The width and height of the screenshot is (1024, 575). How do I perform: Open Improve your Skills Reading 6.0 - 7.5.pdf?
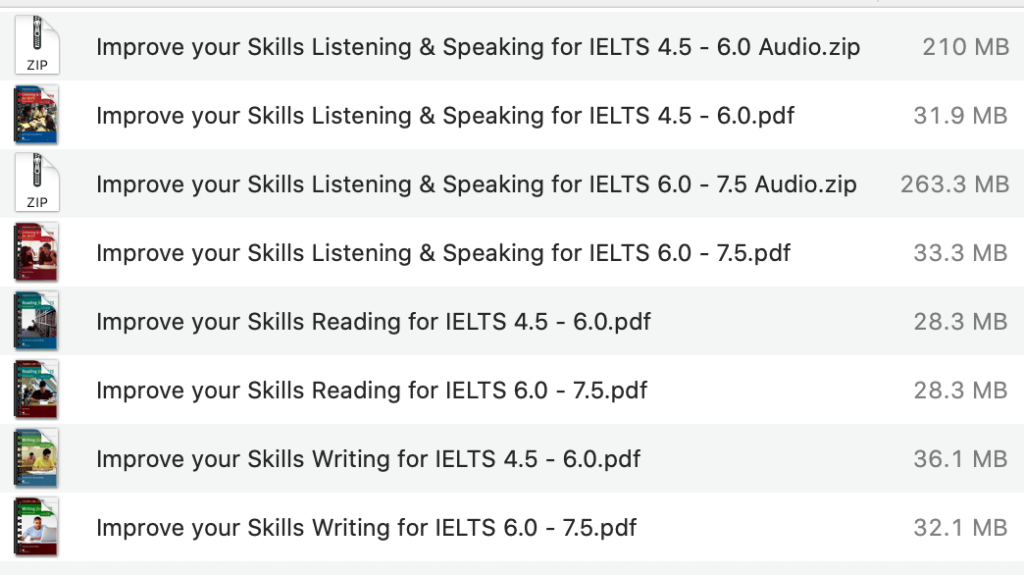pos(371,390)
